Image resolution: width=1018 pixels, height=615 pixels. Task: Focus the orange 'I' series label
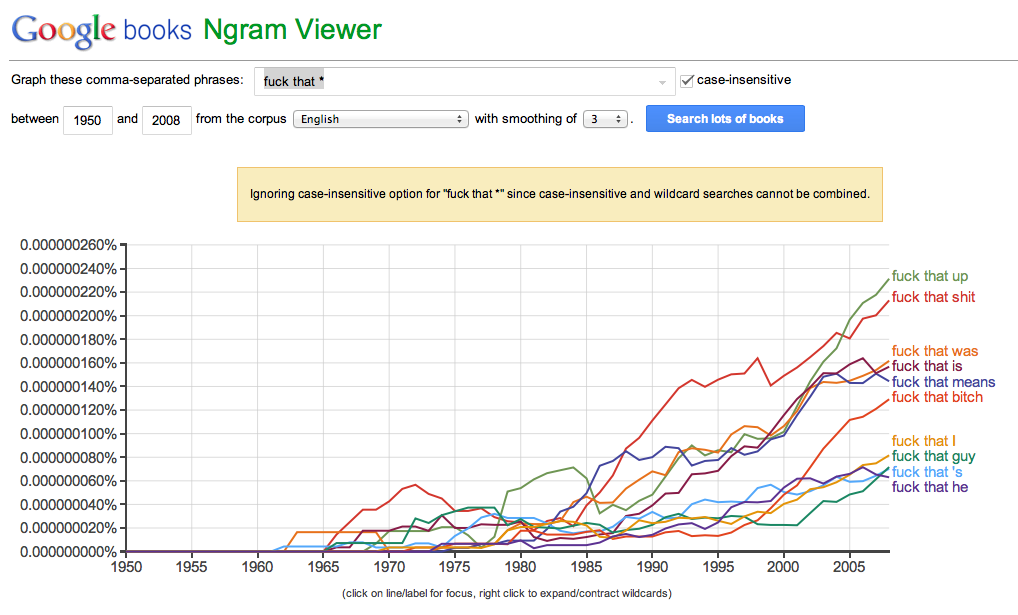(x=923, y=441)
